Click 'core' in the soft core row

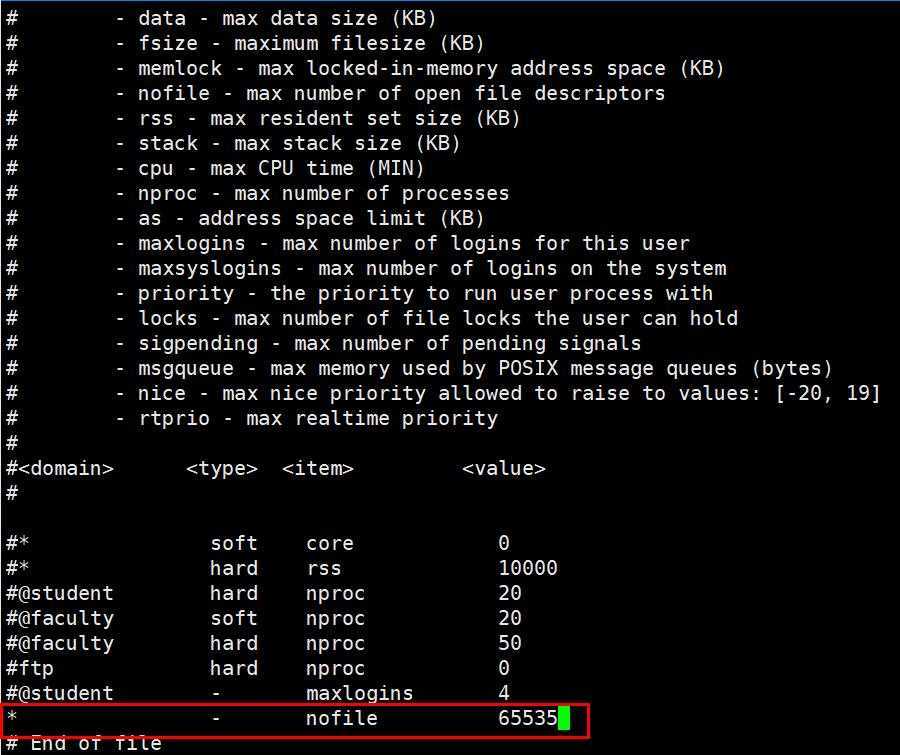pyautogui.click(x=329, y=544)
